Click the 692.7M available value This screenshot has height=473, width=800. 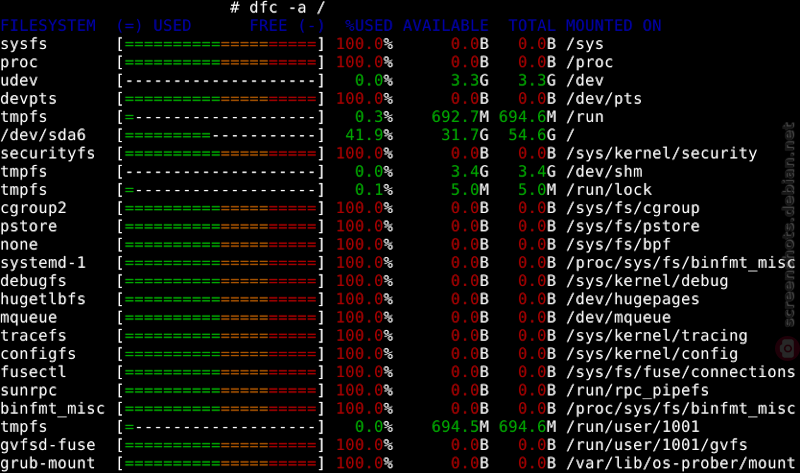tap(460, 117)
